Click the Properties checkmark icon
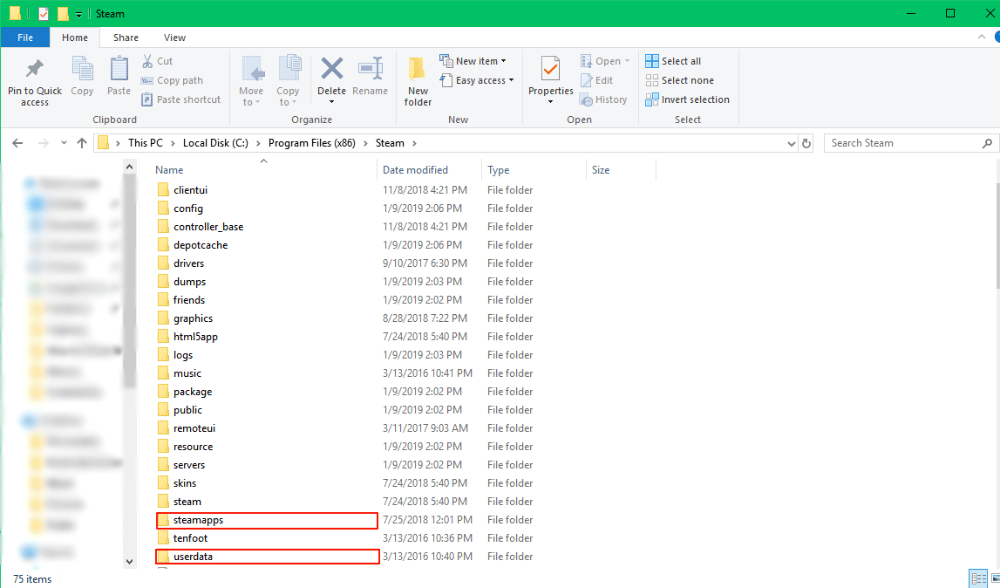 pos(550,69)
